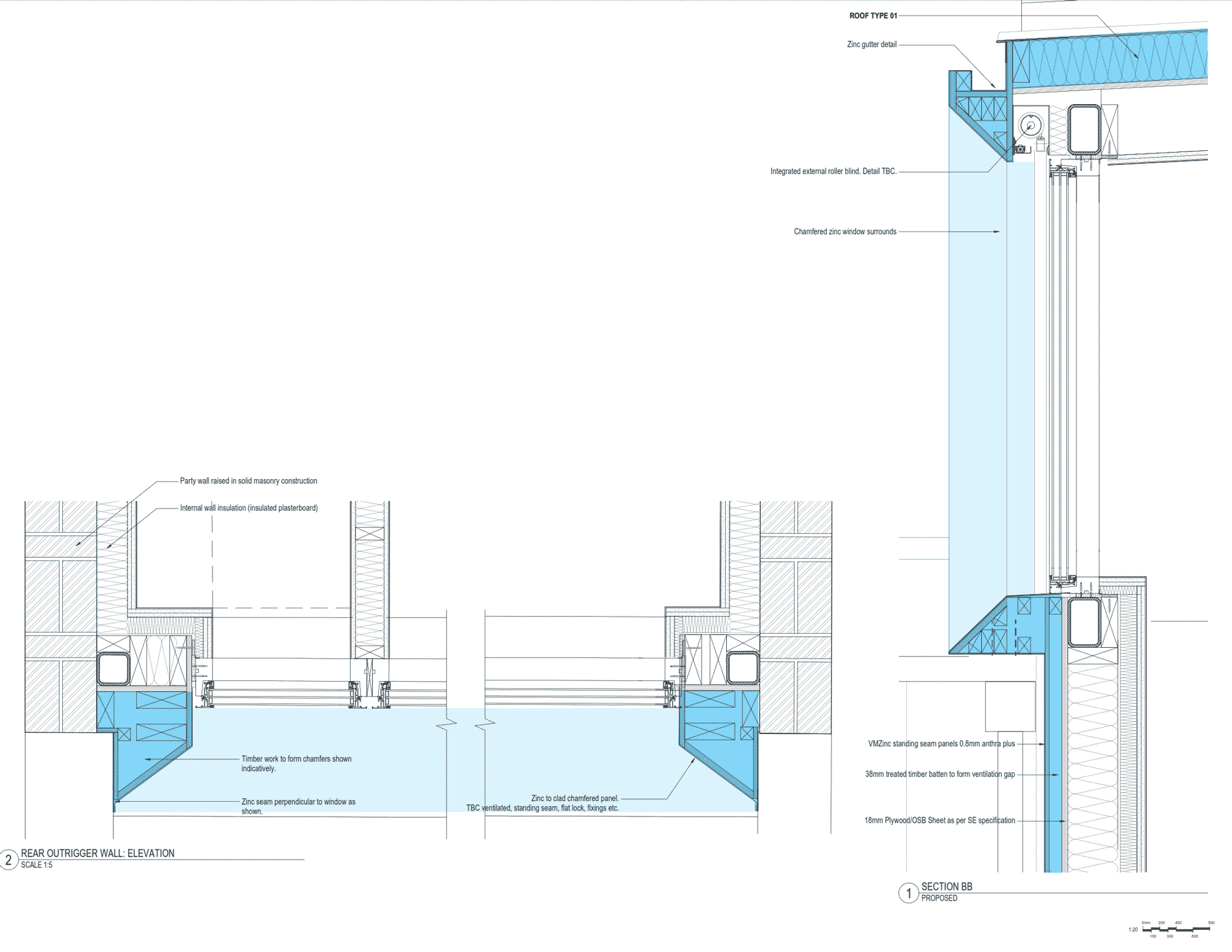
Task: Select the Zinc gutter detail annotation
Action: pos(872,44)
